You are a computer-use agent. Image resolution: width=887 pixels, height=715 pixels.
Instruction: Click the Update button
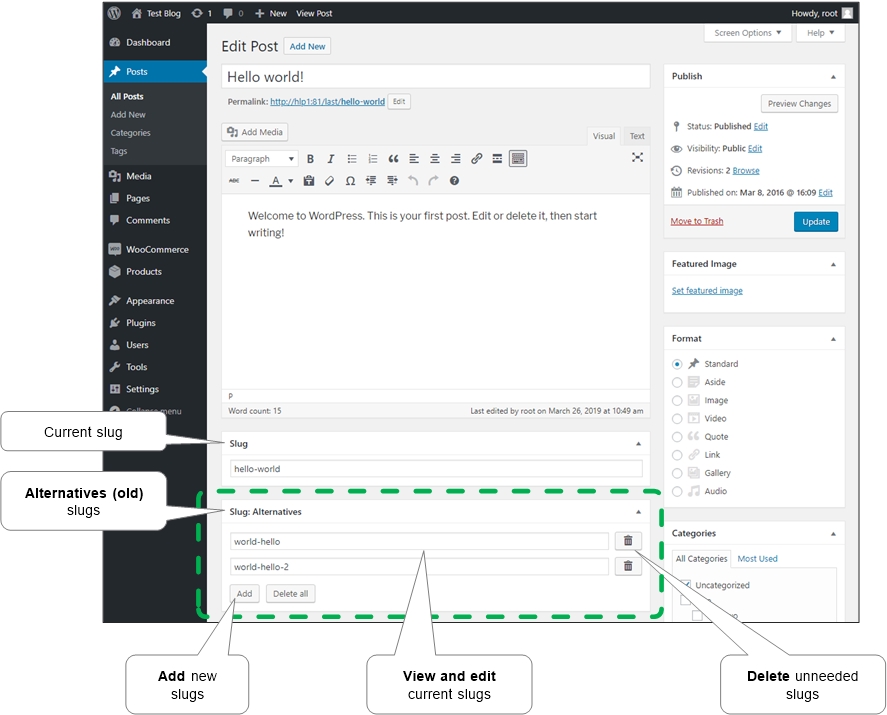click(x=816, y=222)
